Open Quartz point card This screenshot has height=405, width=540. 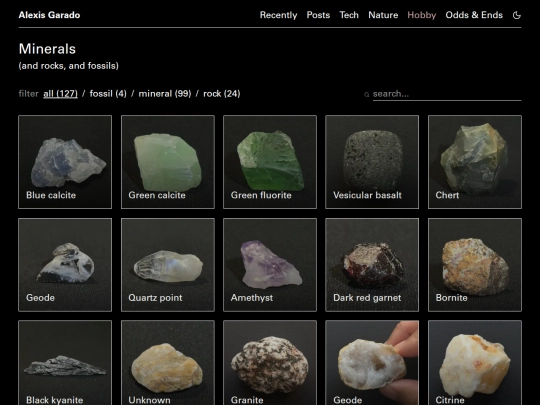[x=168, y=265]
